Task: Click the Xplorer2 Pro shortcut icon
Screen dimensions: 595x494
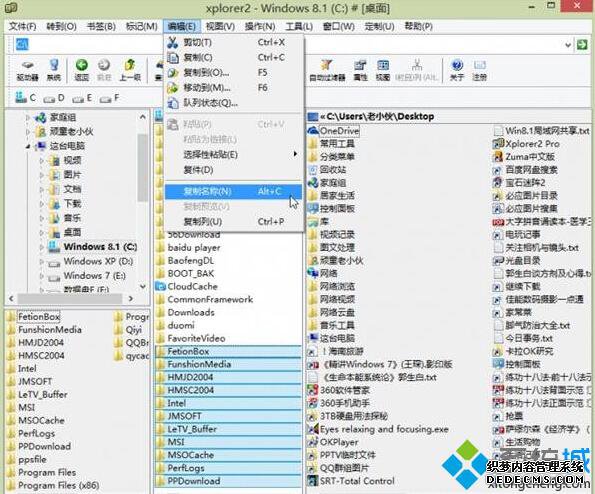Action: pos(497,144)
